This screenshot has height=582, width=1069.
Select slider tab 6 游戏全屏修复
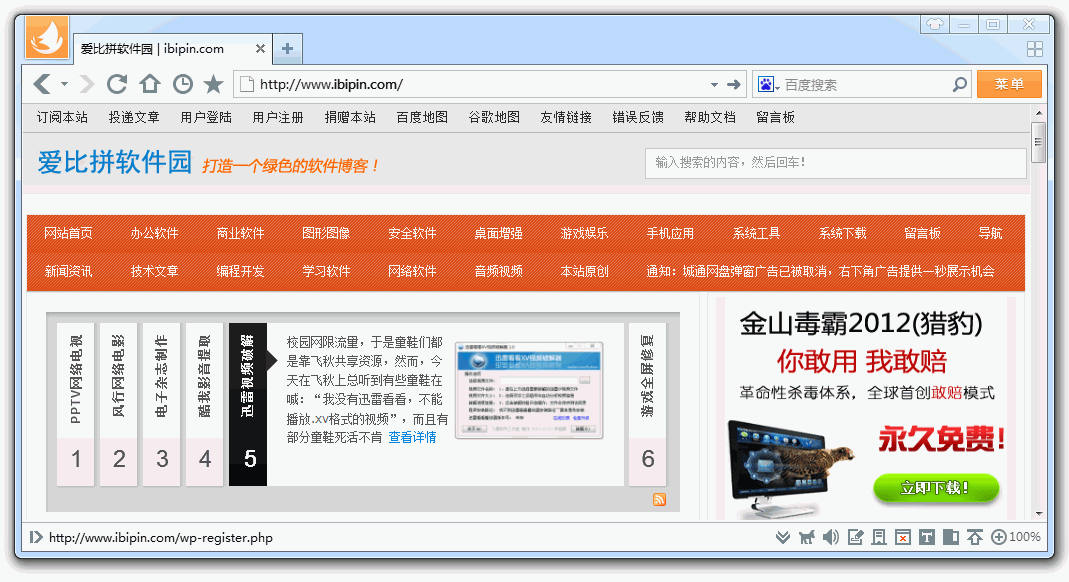(x=647, y=405)
